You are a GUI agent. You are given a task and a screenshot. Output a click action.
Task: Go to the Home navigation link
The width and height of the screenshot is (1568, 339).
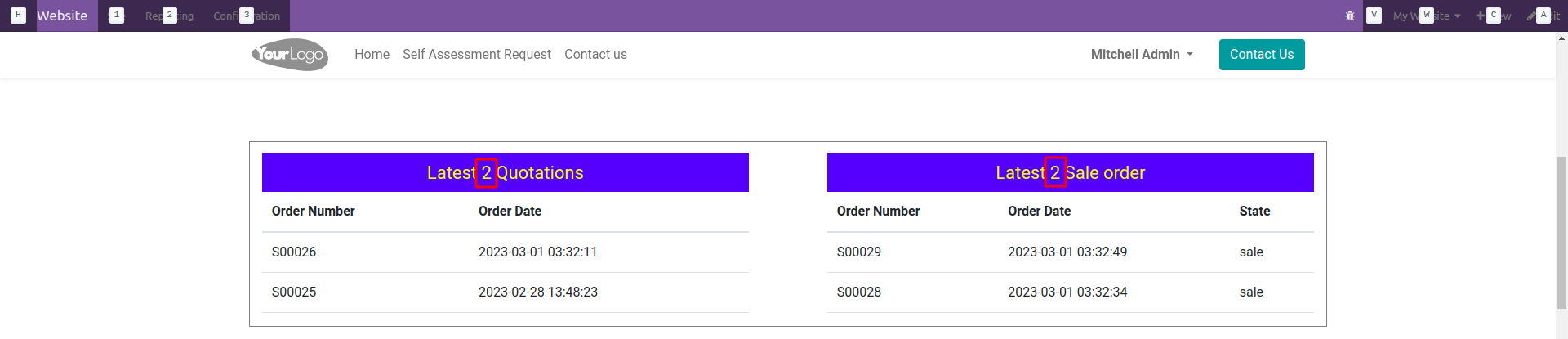click(x=372, y=55)
